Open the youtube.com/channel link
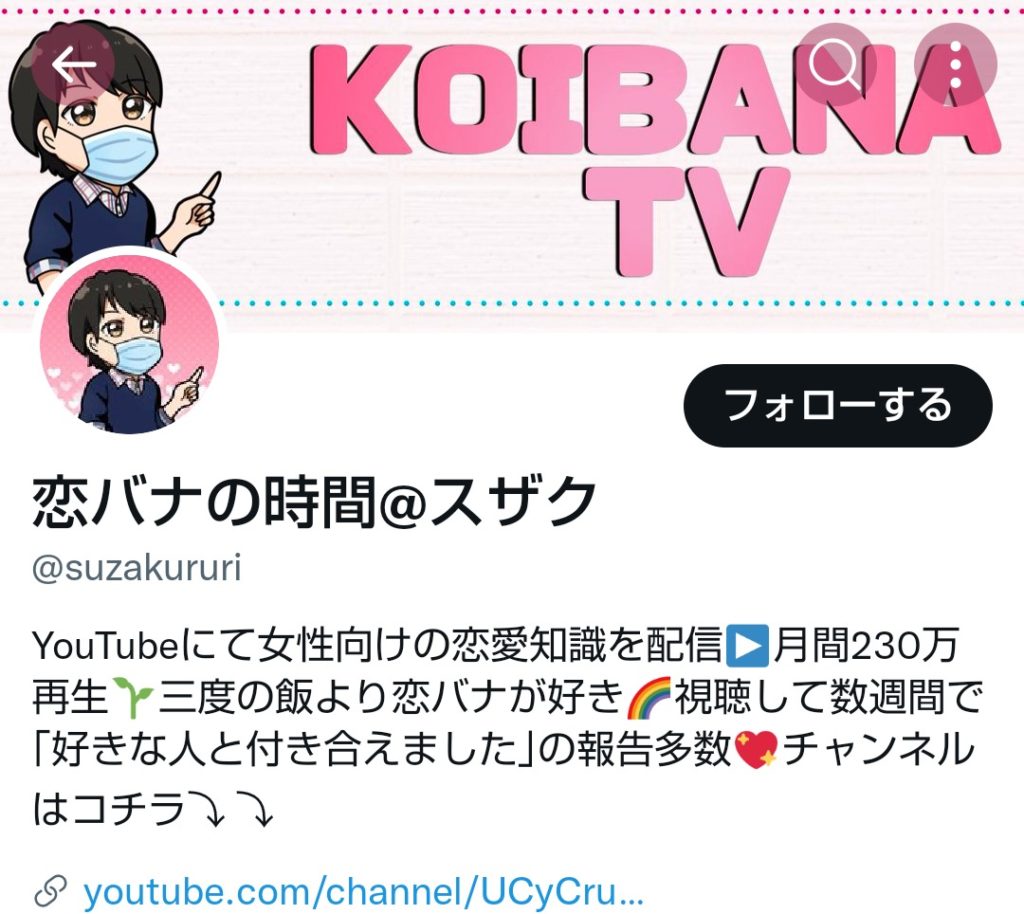 [x=364, y=892]
